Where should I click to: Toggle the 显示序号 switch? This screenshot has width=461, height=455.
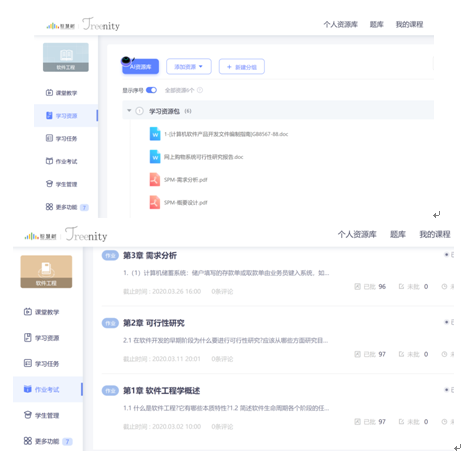(x=151, y=90)
